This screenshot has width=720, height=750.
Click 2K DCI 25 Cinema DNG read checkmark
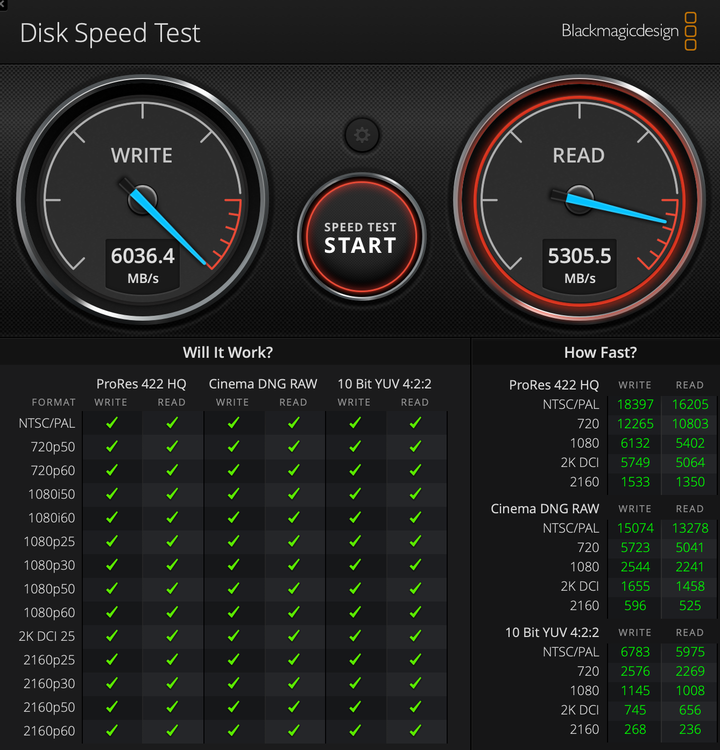[294, 636]
